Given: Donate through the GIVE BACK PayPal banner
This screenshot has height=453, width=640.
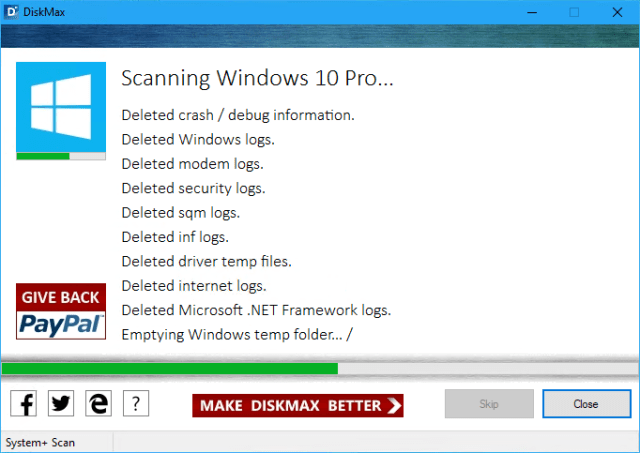Looking at the screenshot, I should [61, 311].
